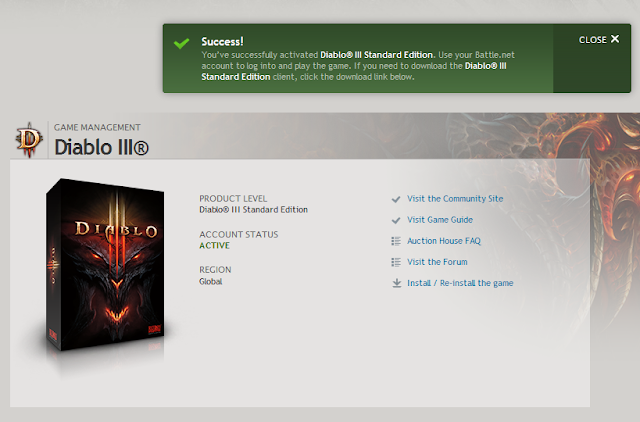
Task: Click list icon beside Visit the Forum
Action: point(396,262)
